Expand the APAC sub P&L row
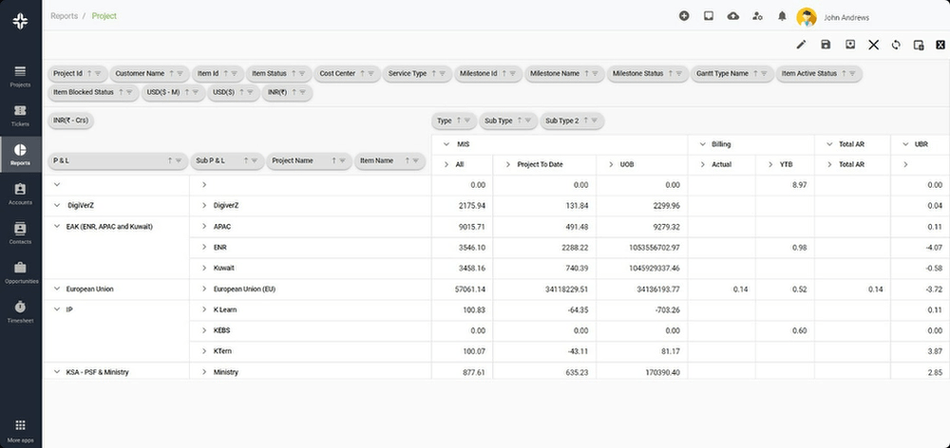 pyautogui.click(x=204, y=226)
